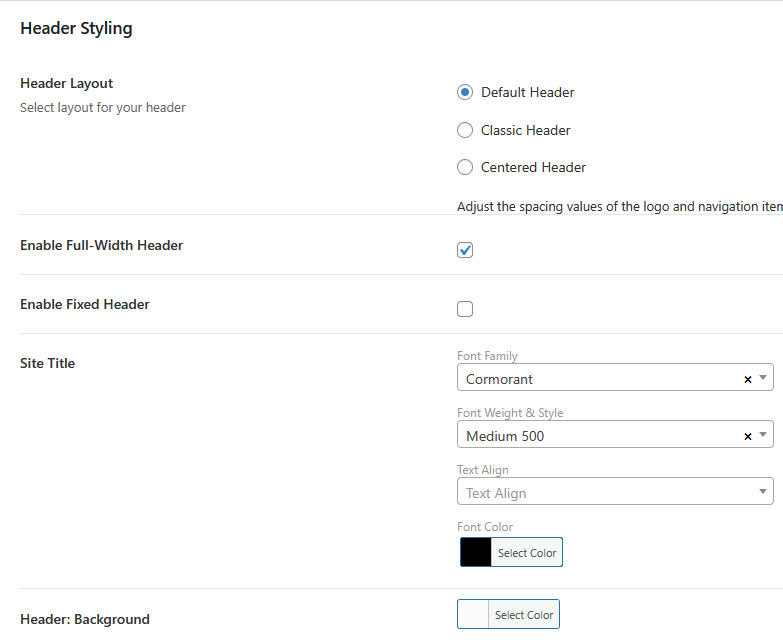Open the Medium 500 font weight select box
The image size is (783, 640).
[600, 435]
